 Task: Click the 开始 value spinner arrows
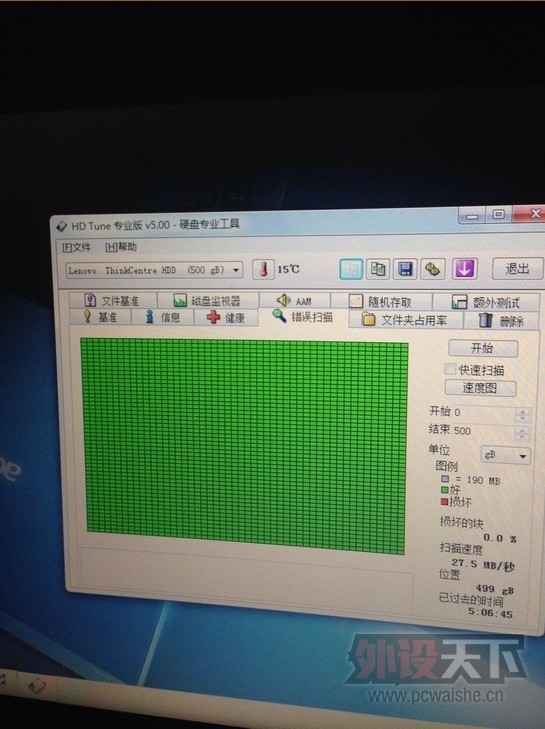coord(523,414)
